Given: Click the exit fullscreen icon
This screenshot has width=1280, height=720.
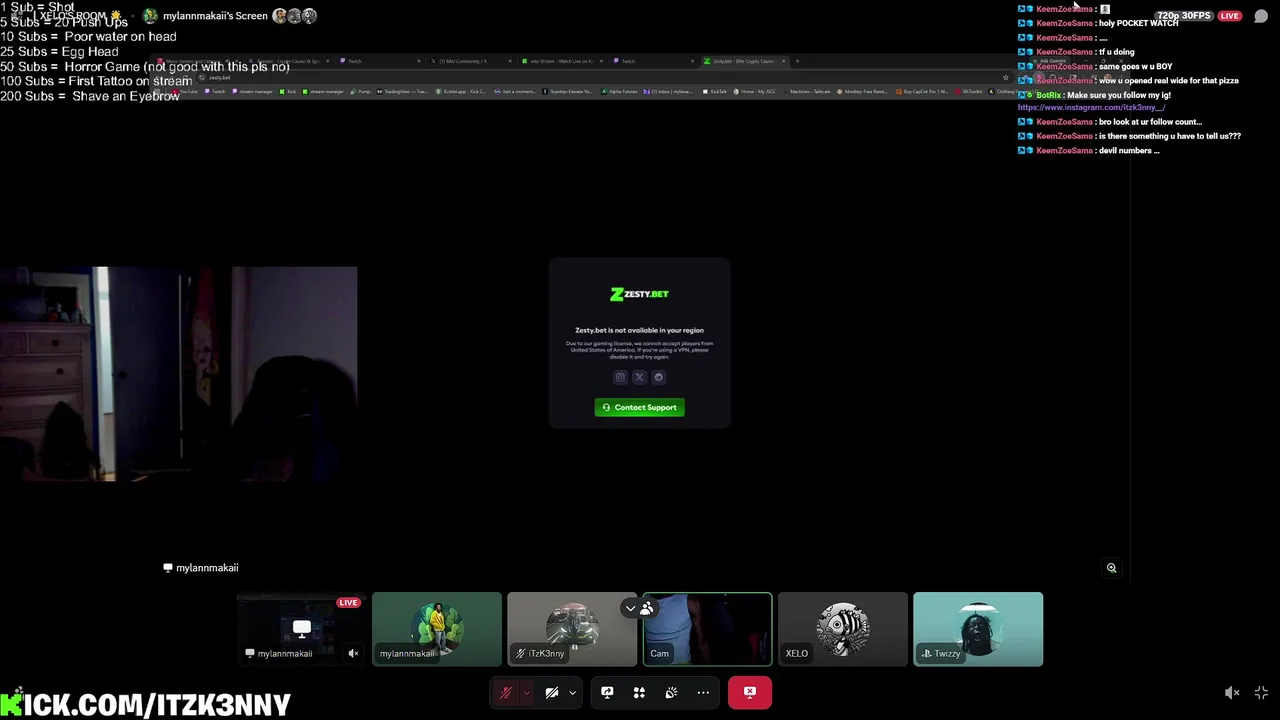Looking at the screenshot, I should click(1261, 692).
